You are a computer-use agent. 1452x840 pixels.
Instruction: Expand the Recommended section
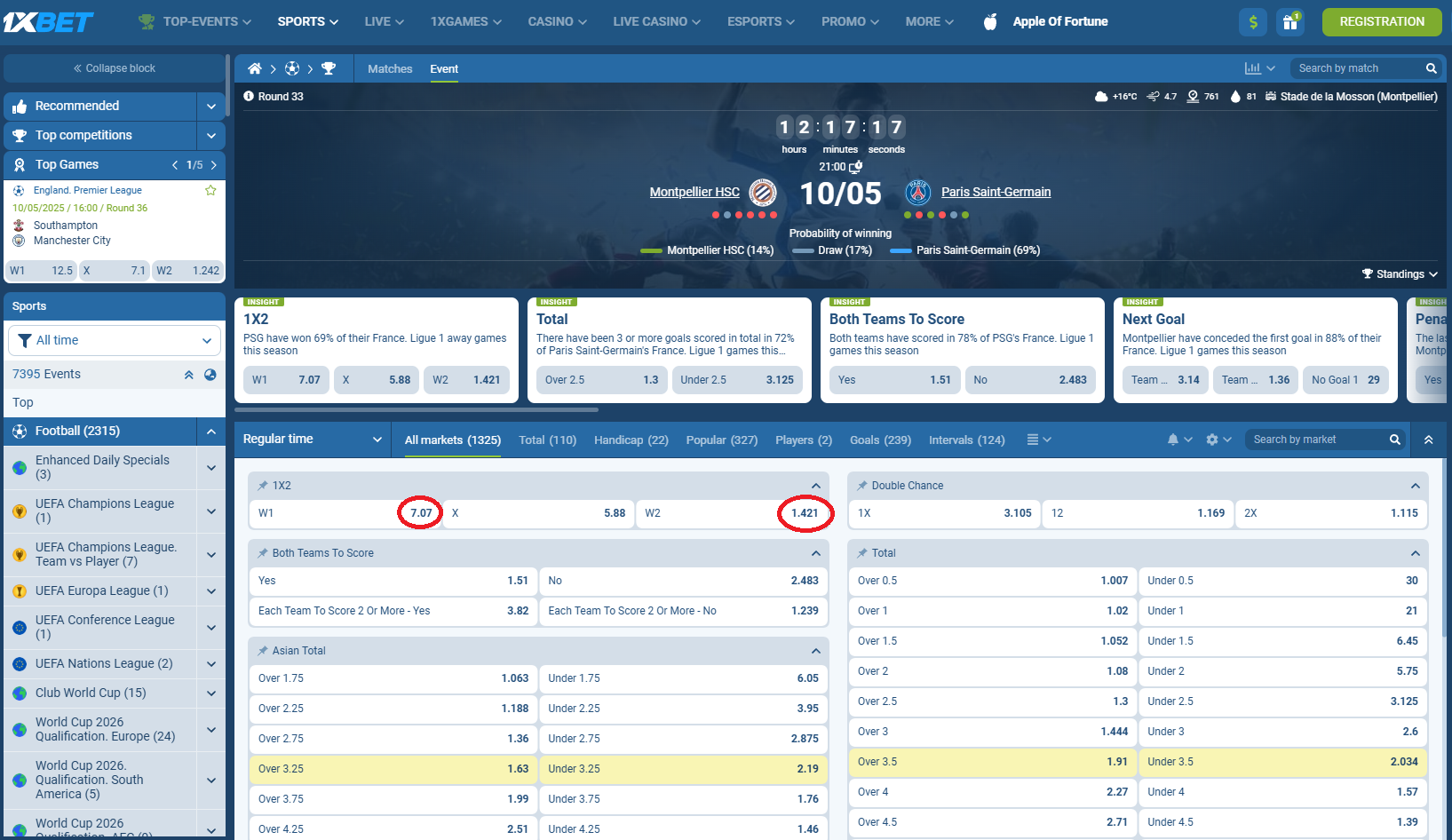coord(211,107)
